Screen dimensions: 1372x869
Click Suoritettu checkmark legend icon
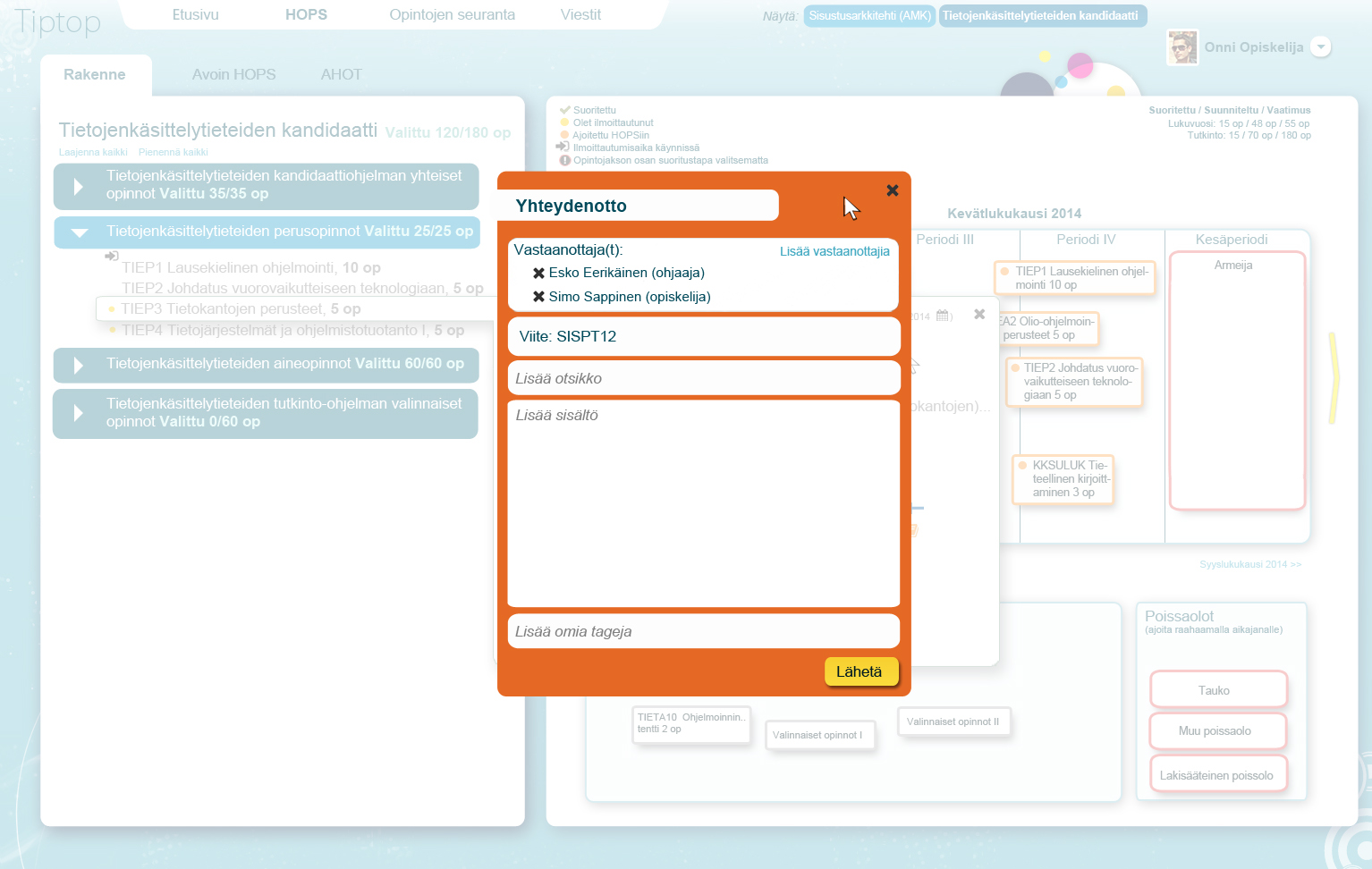click(x=564, y=110)
